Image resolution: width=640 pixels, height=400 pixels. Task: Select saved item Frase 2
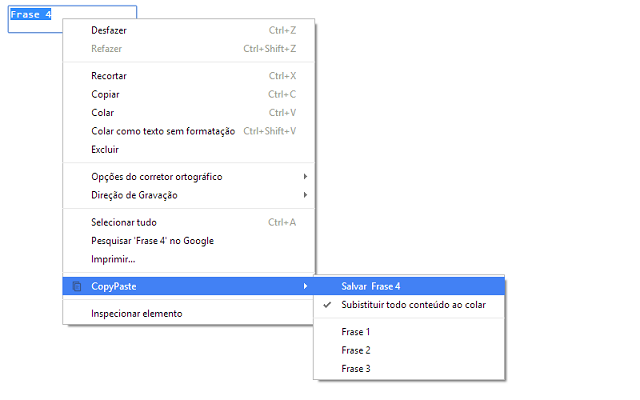pyautogui.click(x=356, y=350)
